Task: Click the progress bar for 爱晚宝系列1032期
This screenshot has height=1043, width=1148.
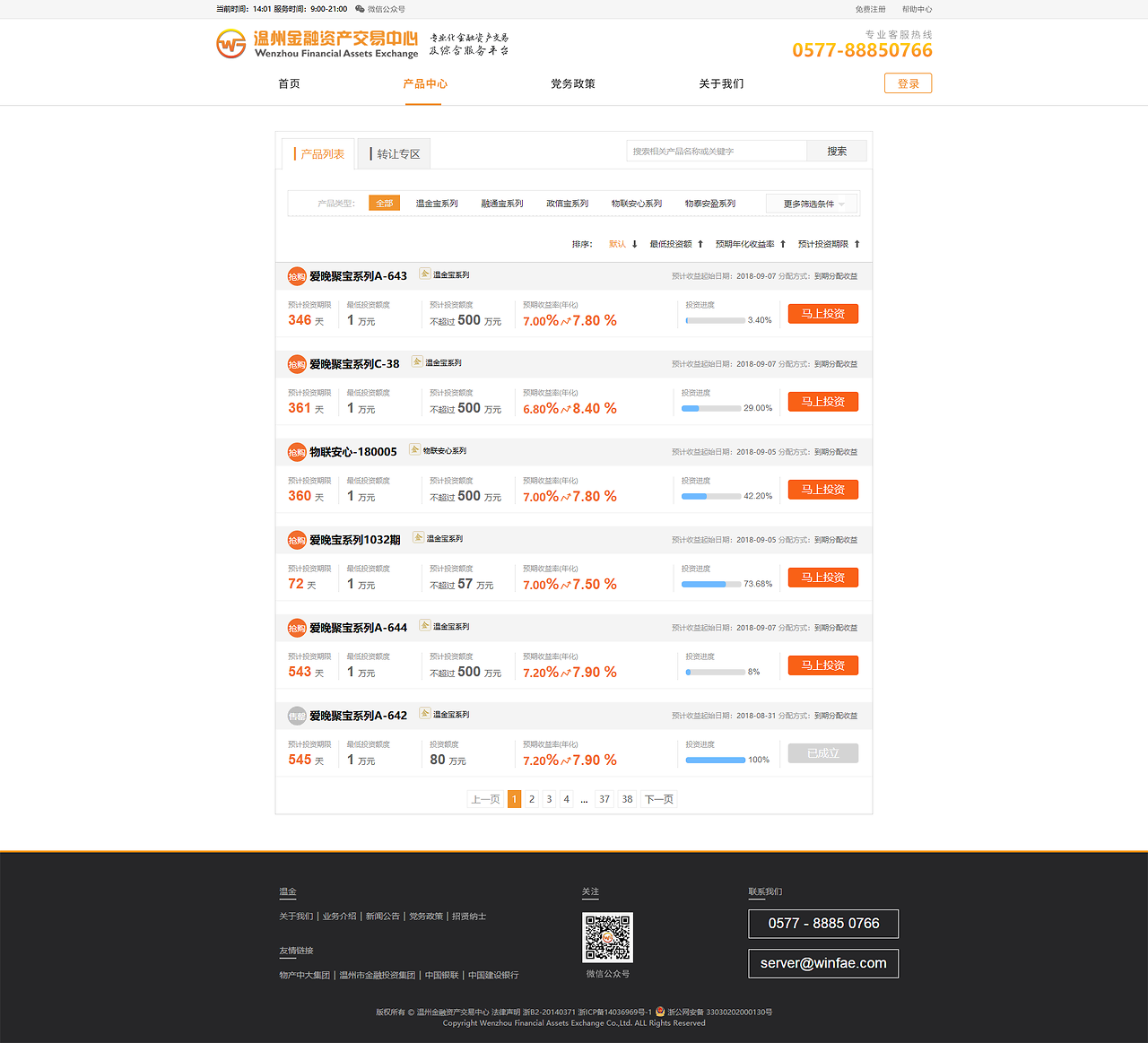Action: 711,584
